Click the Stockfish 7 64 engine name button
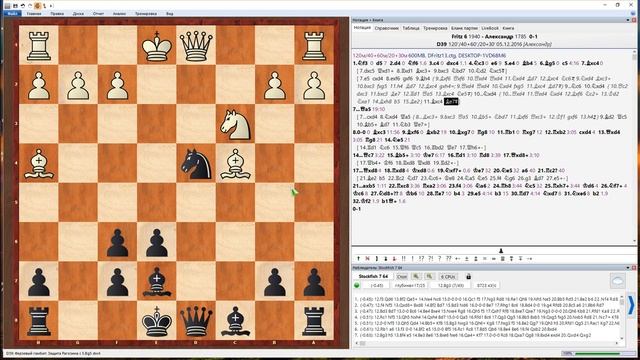This screenshot has width=640, height=360. [373, 276]
